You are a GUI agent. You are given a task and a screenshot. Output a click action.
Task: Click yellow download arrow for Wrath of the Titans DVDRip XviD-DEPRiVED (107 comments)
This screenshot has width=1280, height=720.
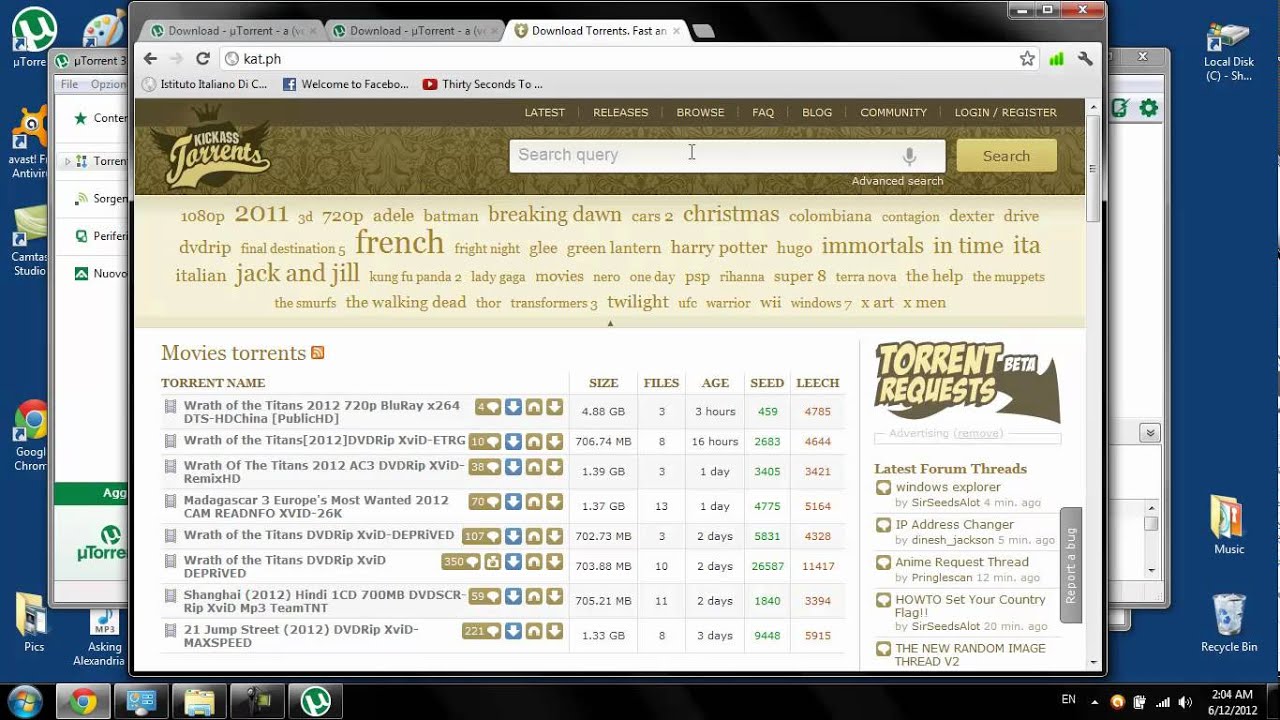(x=554, y=536)
